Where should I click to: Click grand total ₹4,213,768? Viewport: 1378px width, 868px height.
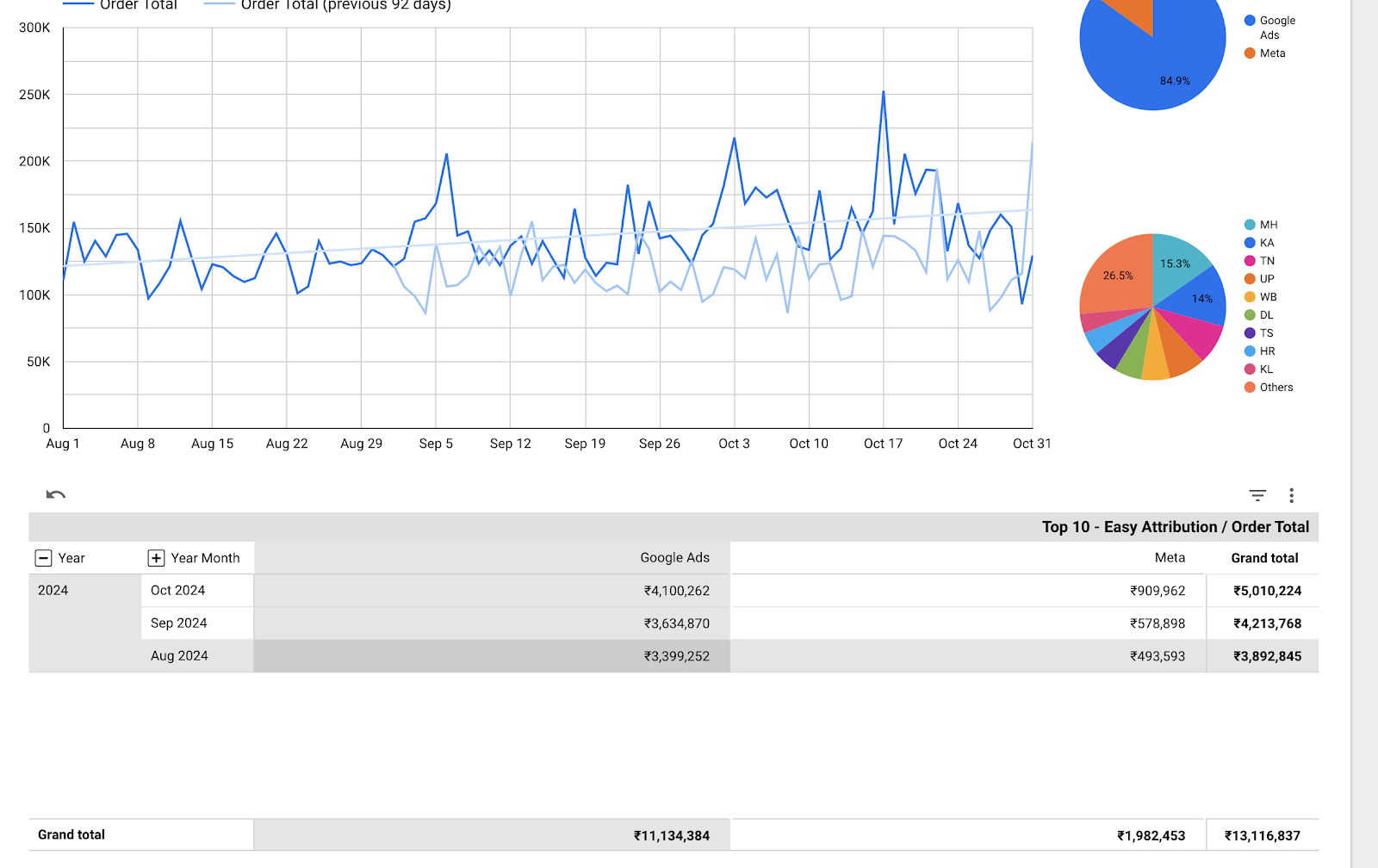[x=1267, y=623]
